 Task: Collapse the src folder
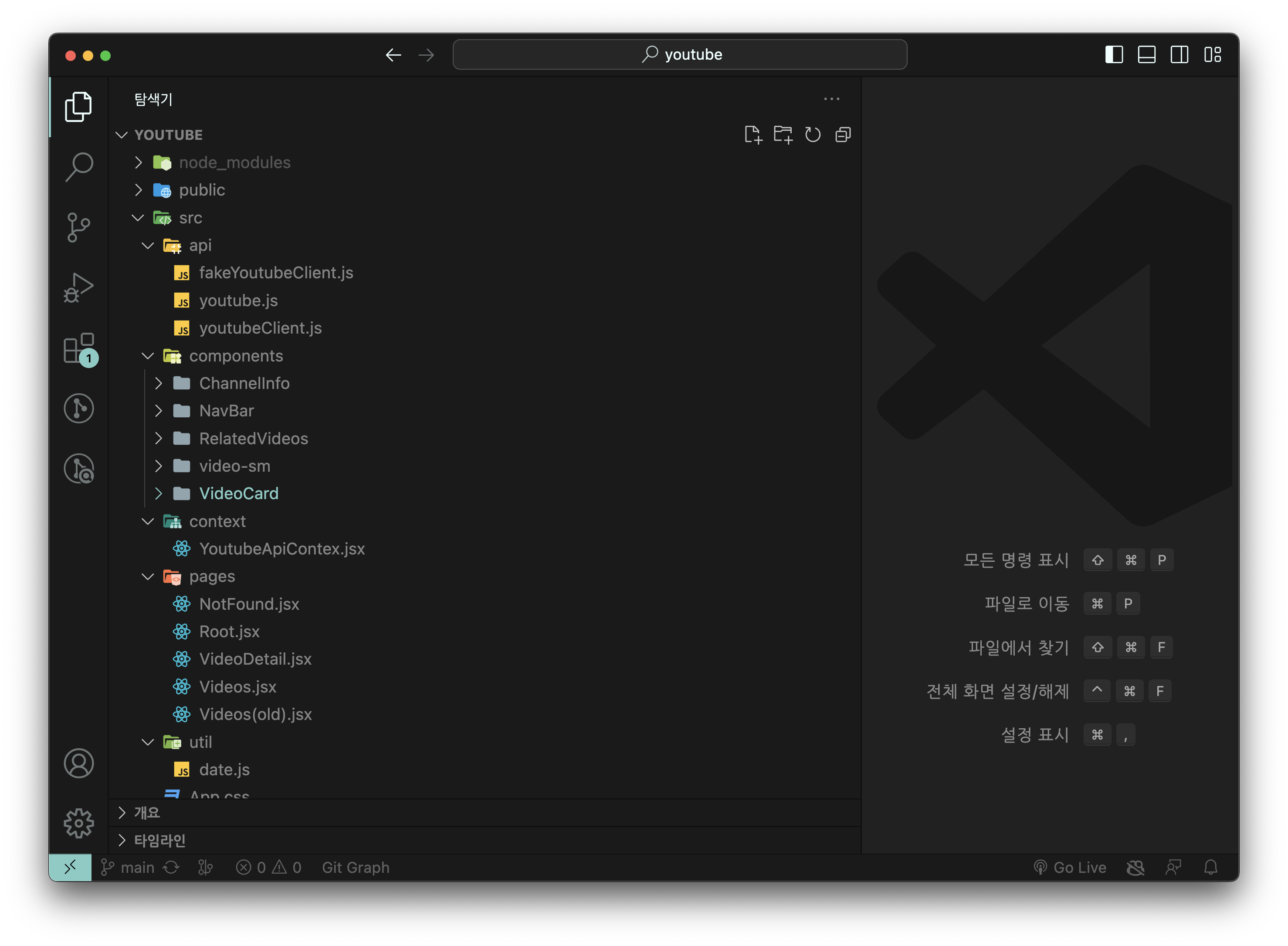(x=138, y=218)
